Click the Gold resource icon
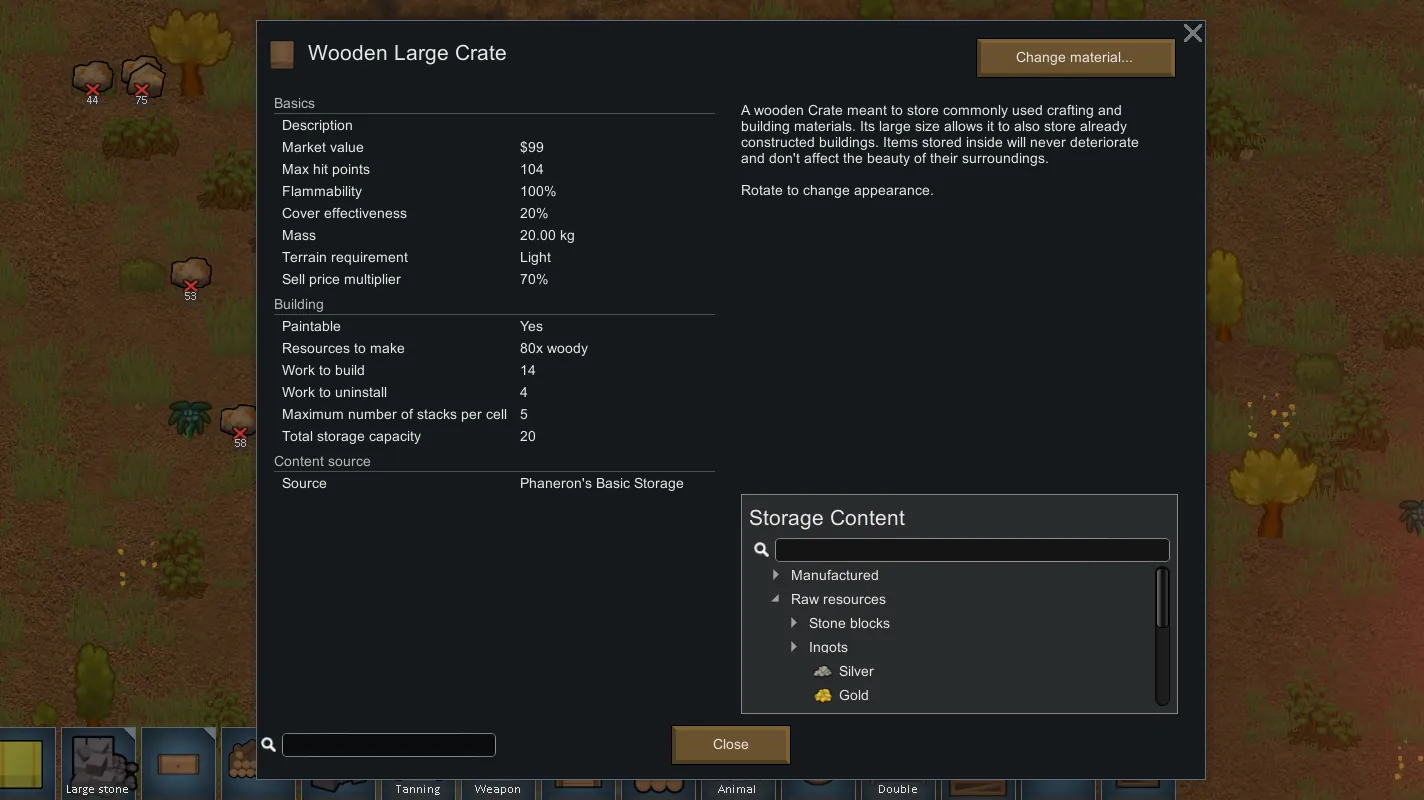 [x=823, y=695]
